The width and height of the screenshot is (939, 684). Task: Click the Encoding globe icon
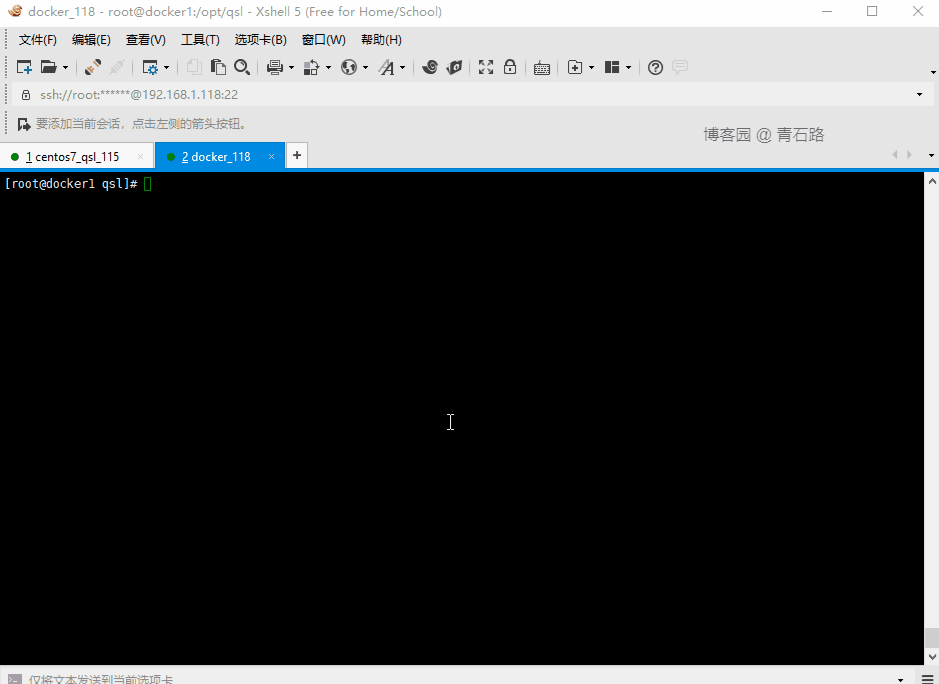349,67
